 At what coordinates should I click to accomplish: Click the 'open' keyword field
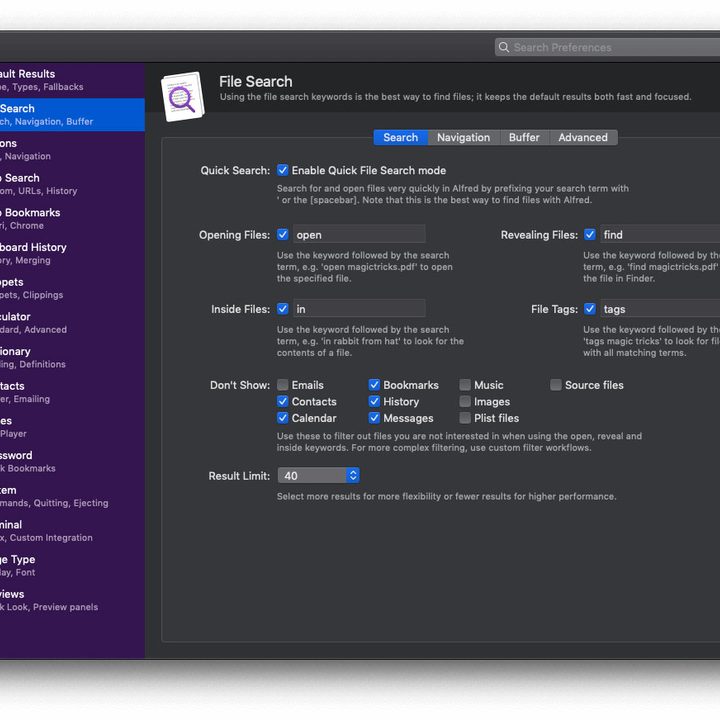(x=359, y=234)
